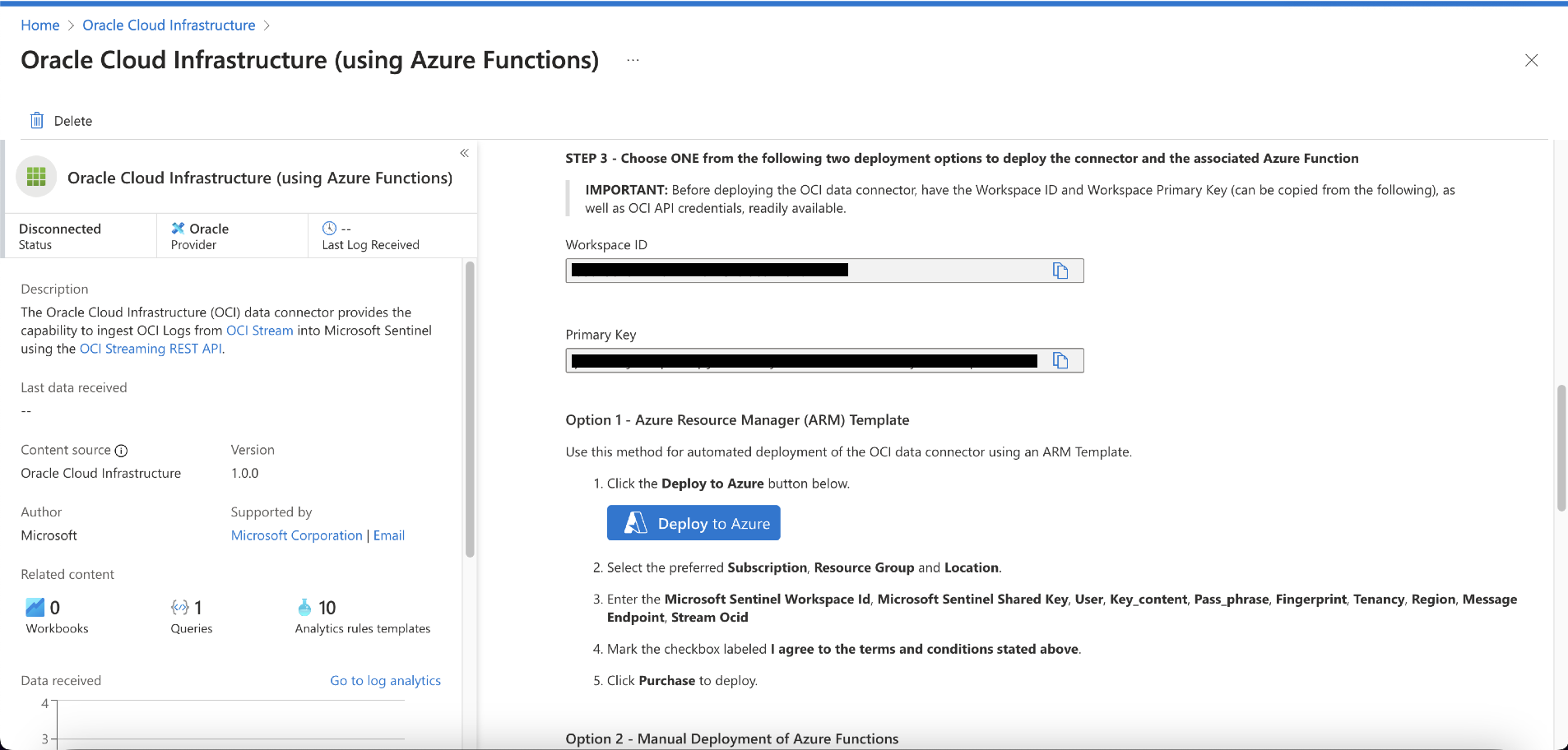Copy the Primary Key value
The width and height of the screenshot is (1568, 750).
[x=1060, y=360]
